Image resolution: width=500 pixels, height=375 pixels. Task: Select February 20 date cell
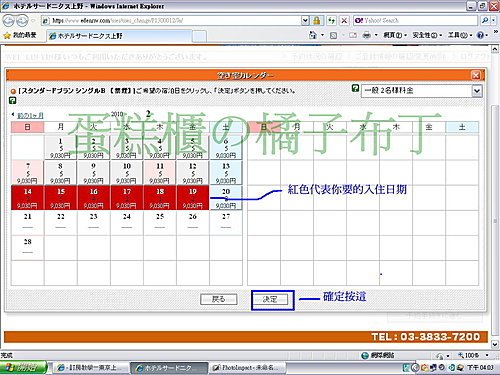click(x=226, y=198)
